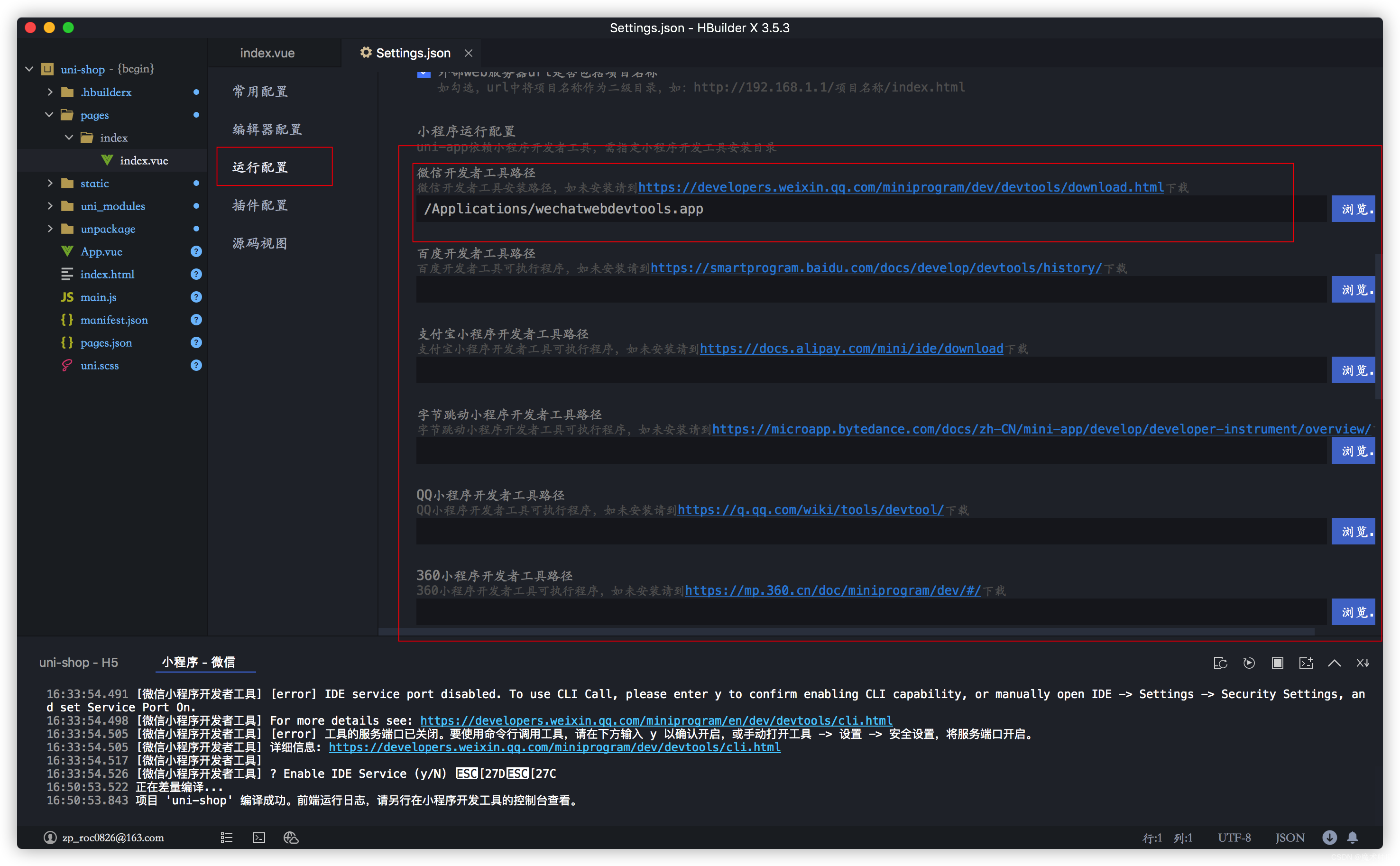The width and height of the screenshot is (1400, 866).
Task: Open the smartprogram.baidu.com history link
Action: click(876, 268)
